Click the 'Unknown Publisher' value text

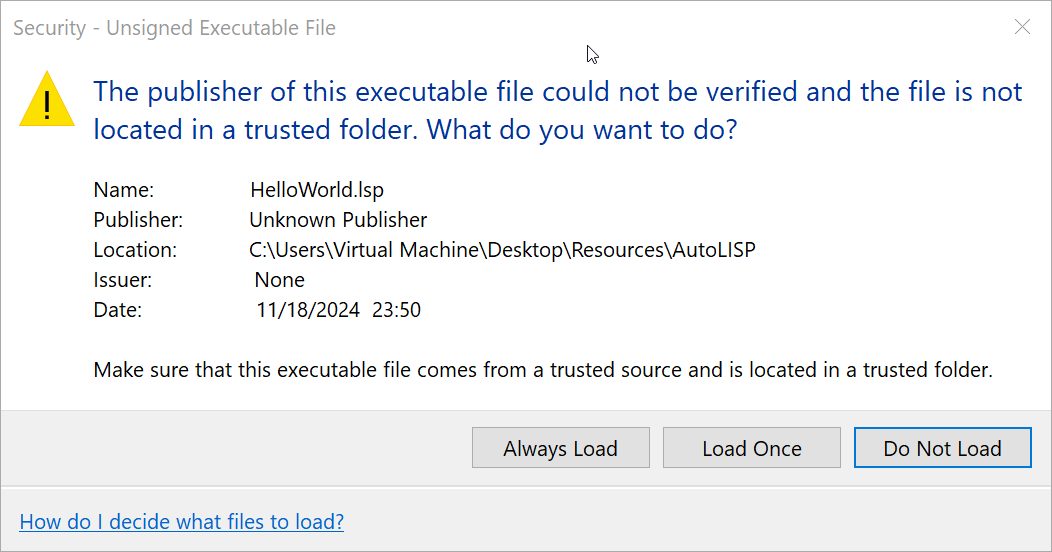(x=338, y=220)
